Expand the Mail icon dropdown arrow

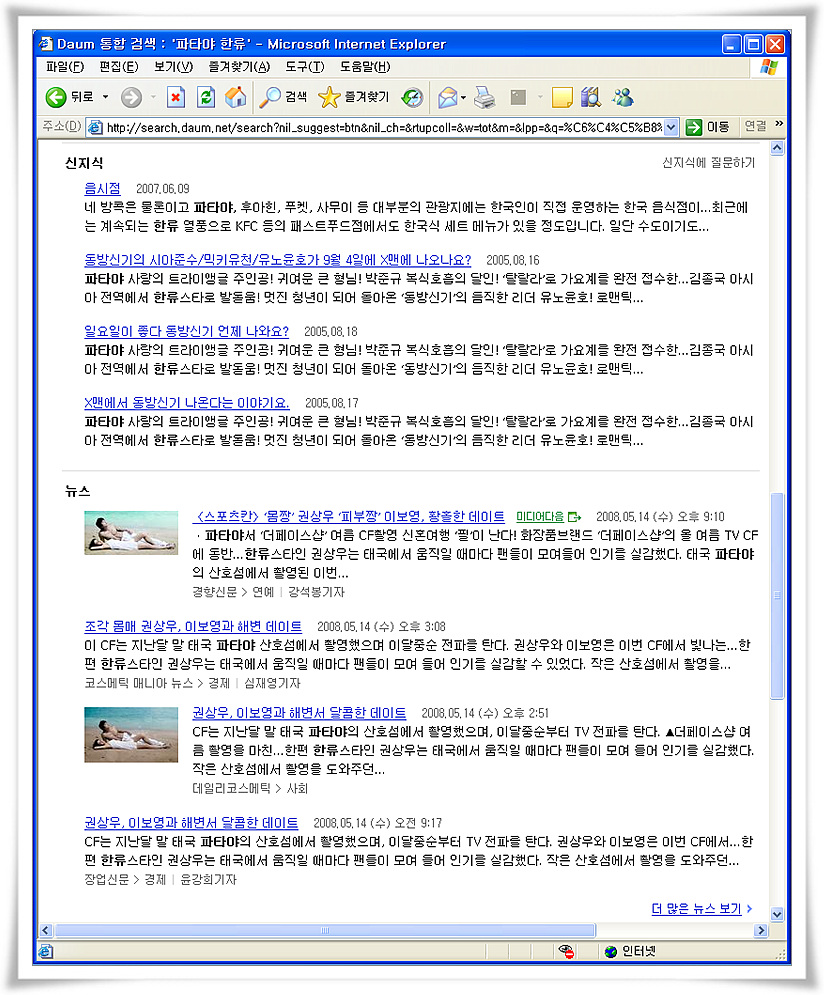click(464, 97)
